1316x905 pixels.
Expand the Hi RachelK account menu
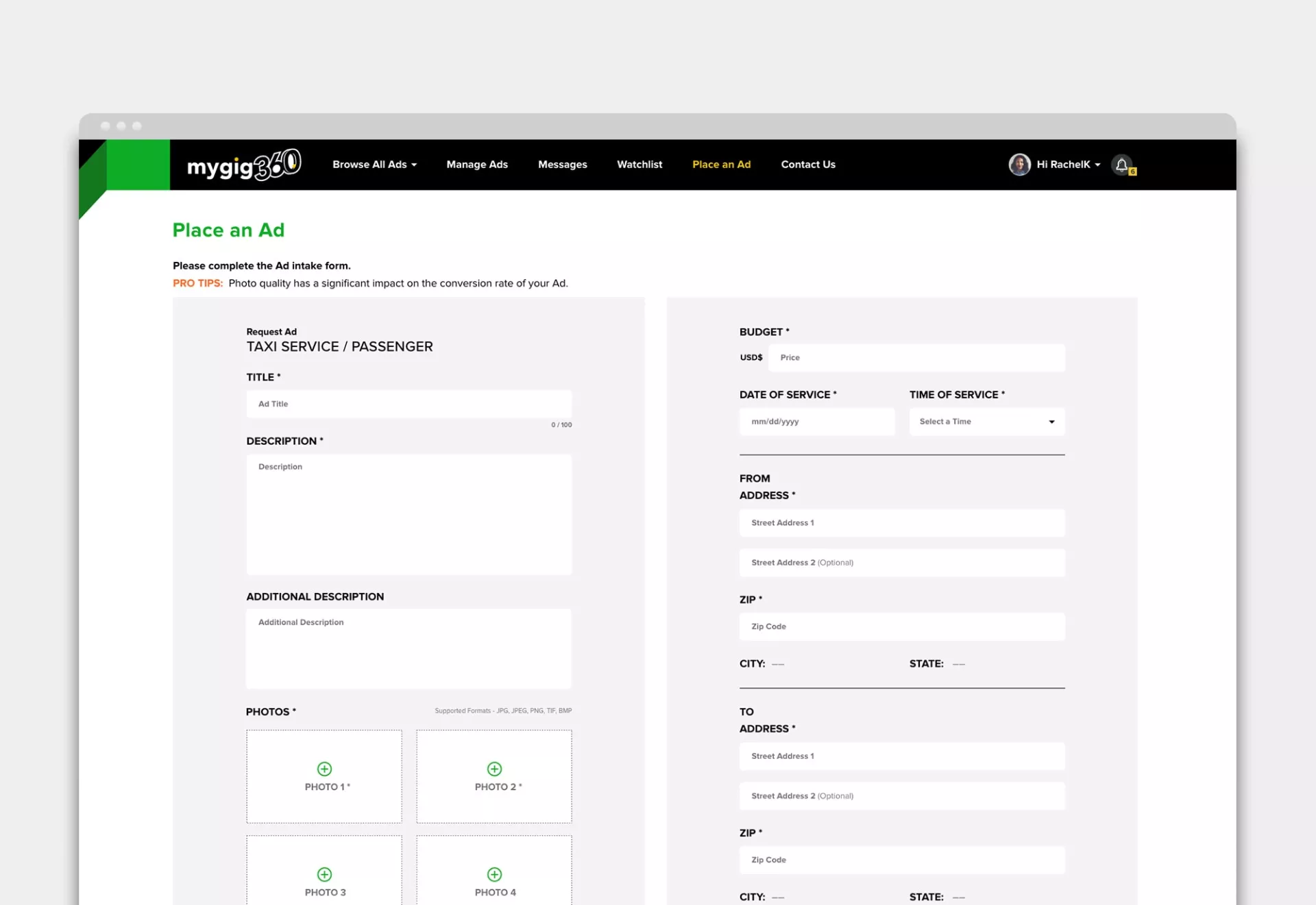pos(1068,165)
